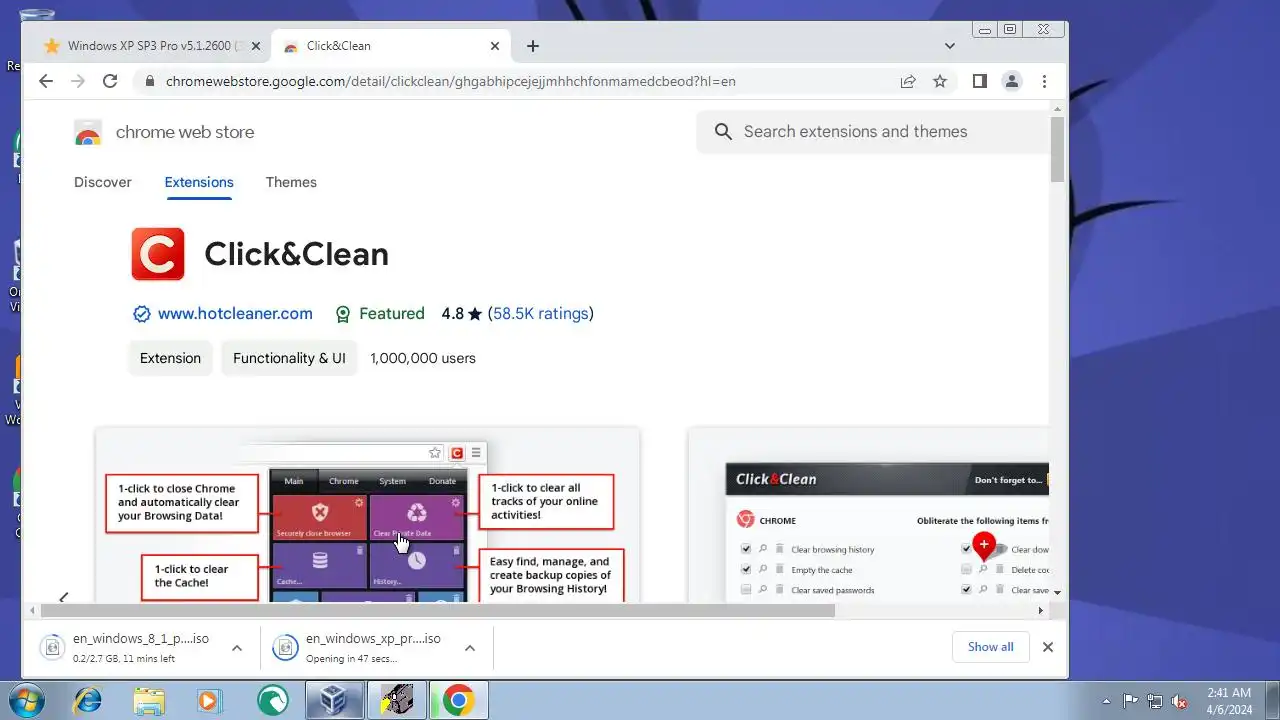The height and width of the screenshot is (720, 1280).
Task: Expand the tab search dropdown arrow
Action: click(x=950, y=46)
